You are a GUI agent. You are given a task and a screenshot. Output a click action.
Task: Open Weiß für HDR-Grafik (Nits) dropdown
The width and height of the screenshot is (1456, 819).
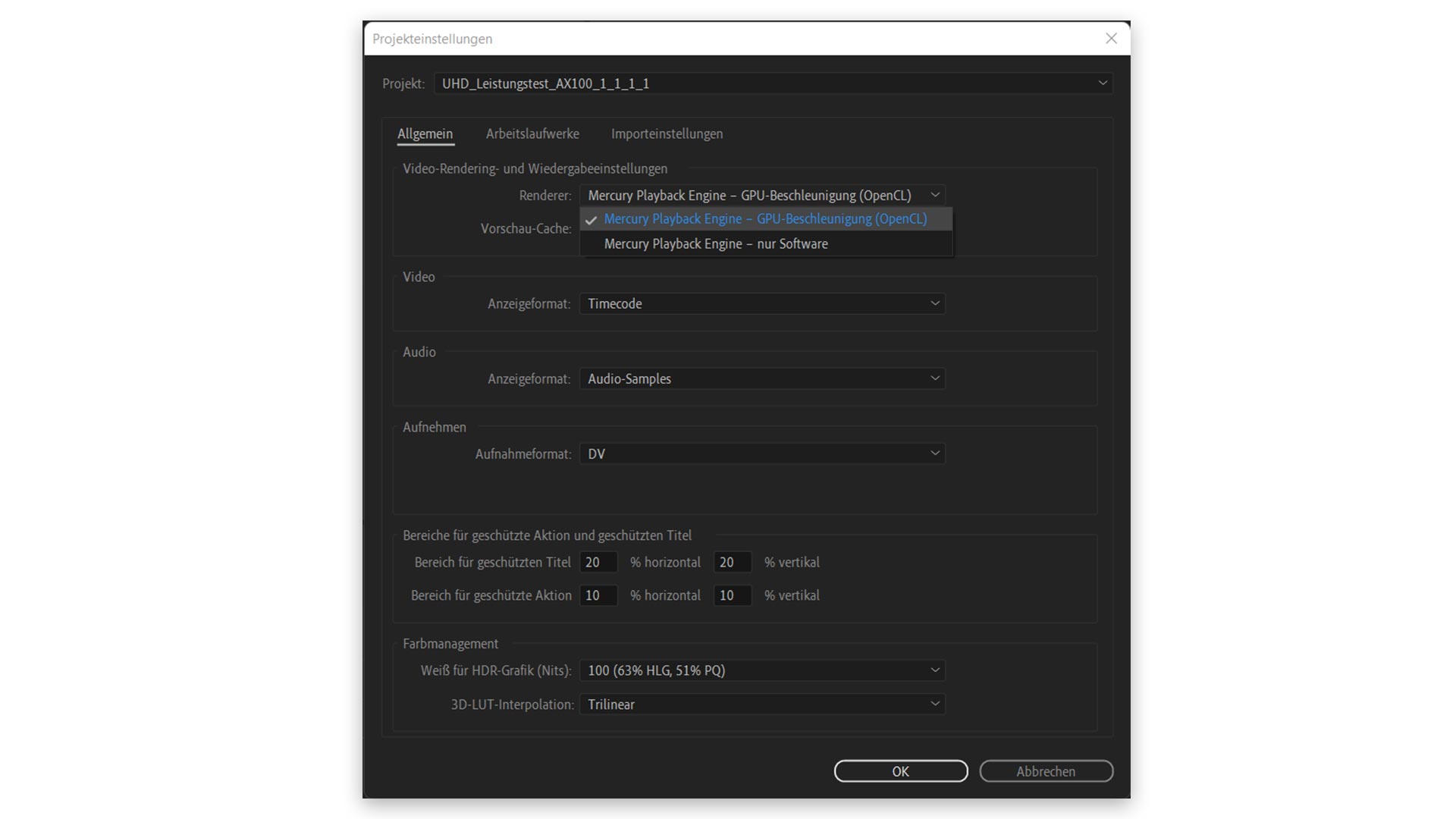click(x=762, y=670)
